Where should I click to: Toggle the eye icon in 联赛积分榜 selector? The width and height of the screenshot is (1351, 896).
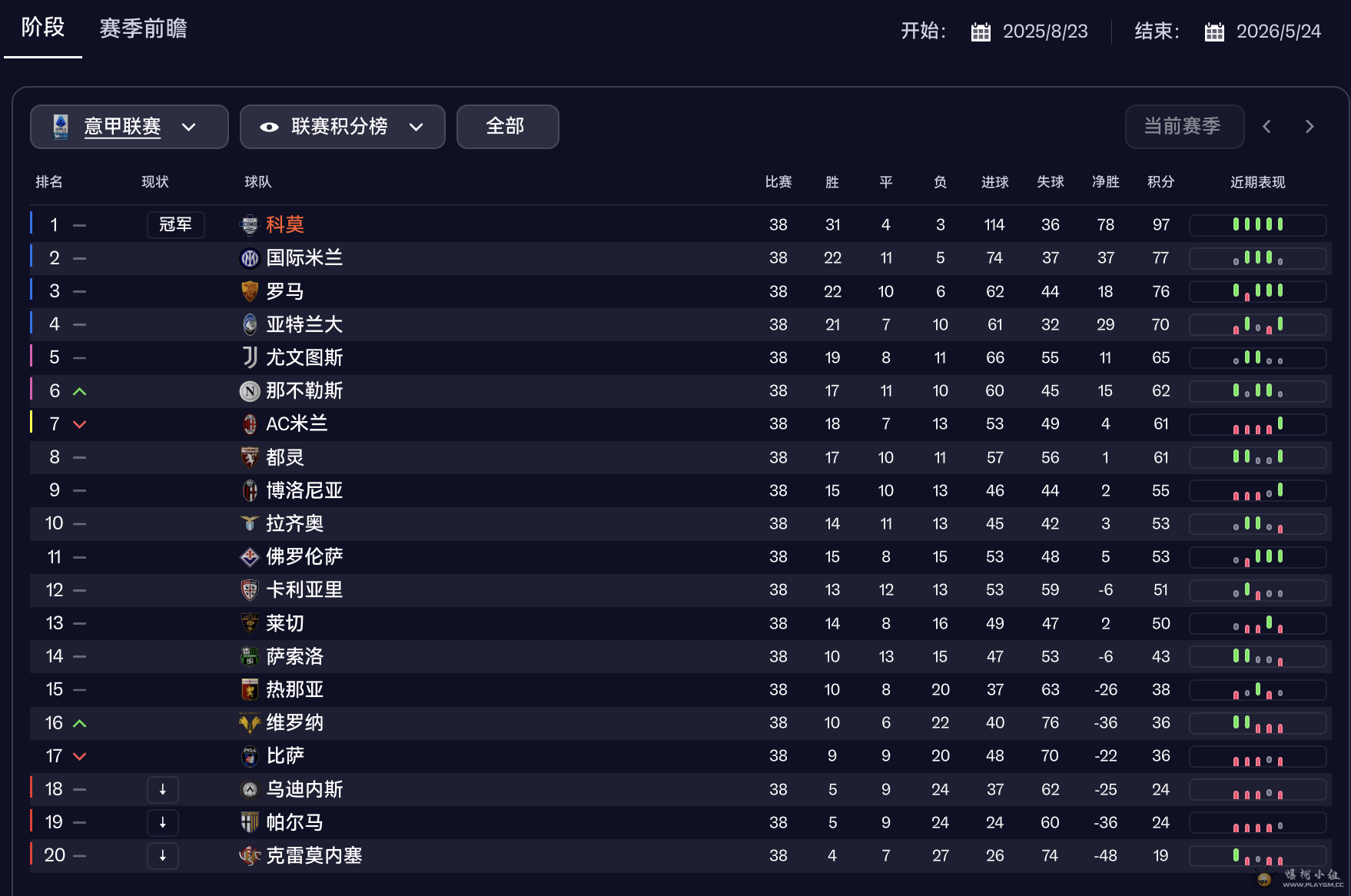point(269,127)
